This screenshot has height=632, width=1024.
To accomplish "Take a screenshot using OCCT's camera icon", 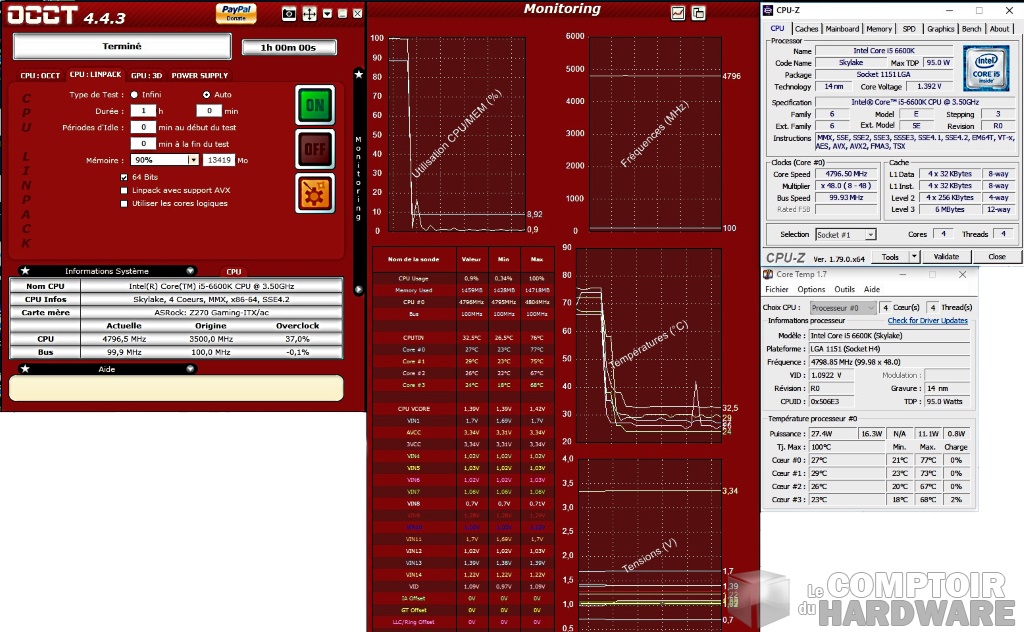I will pyautogui.click(x=289, y=13).
